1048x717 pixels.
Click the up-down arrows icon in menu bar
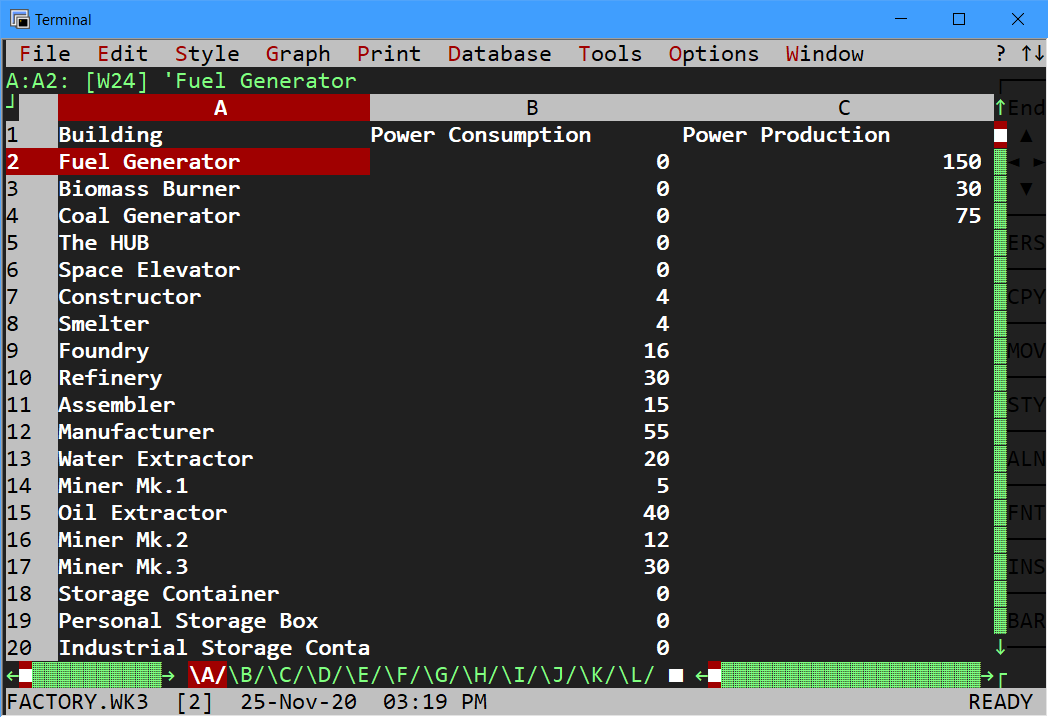(1033, 53)
